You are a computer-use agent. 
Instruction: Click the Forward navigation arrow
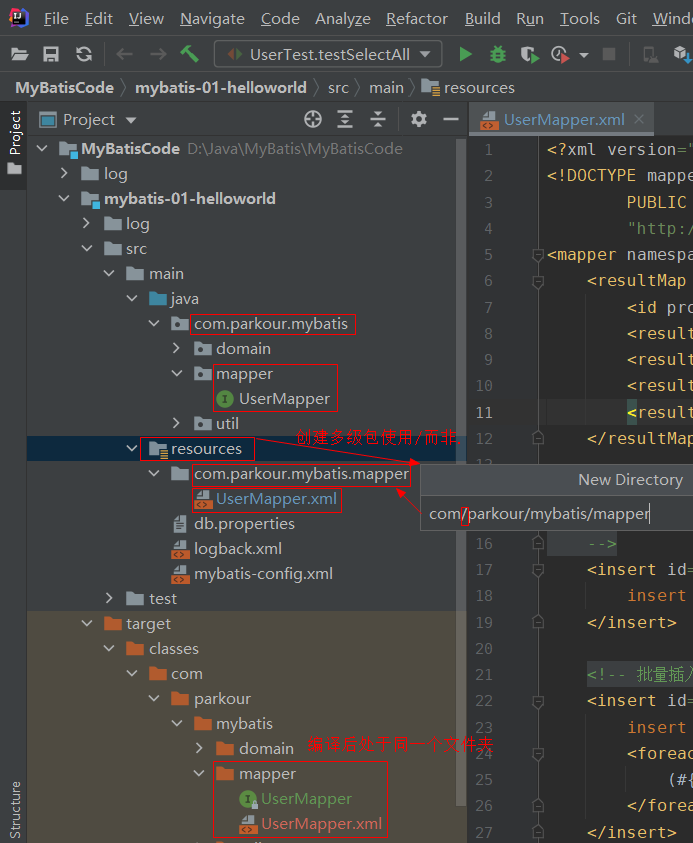coord(158,54)
